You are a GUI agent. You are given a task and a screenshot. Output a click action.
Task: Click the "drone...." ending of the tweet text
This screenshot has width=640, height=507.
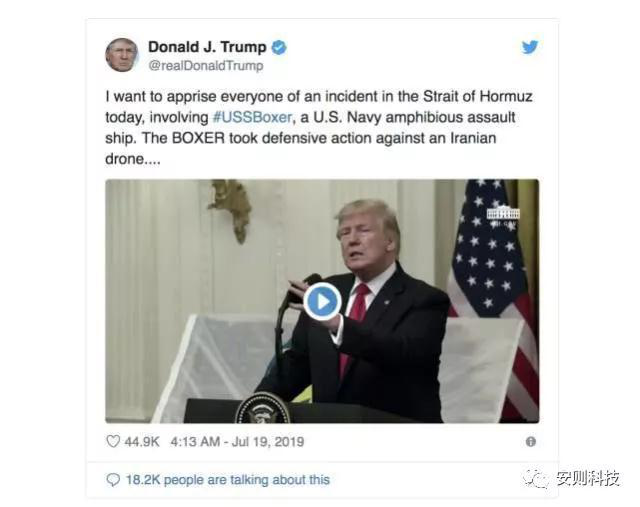(x=133, y=159)
